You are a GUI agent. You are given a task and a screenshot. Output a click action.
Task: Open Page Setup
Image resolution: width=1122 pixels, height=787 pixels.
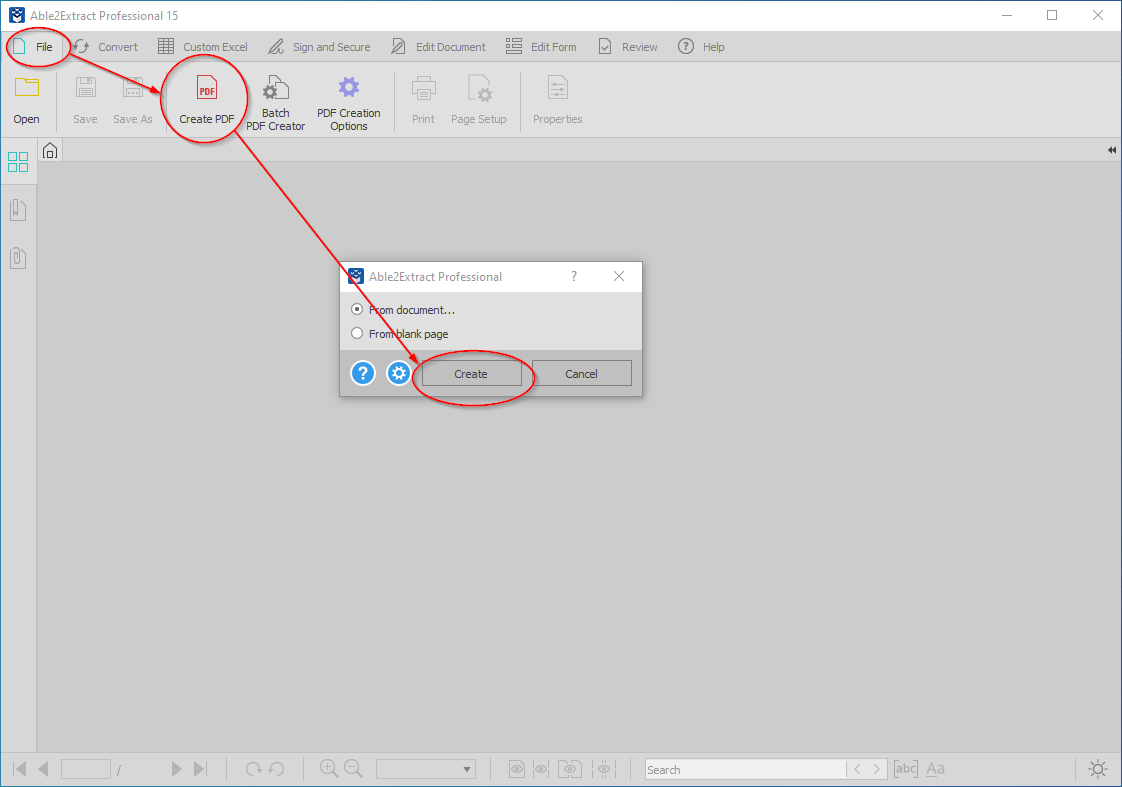pos(479,100)
